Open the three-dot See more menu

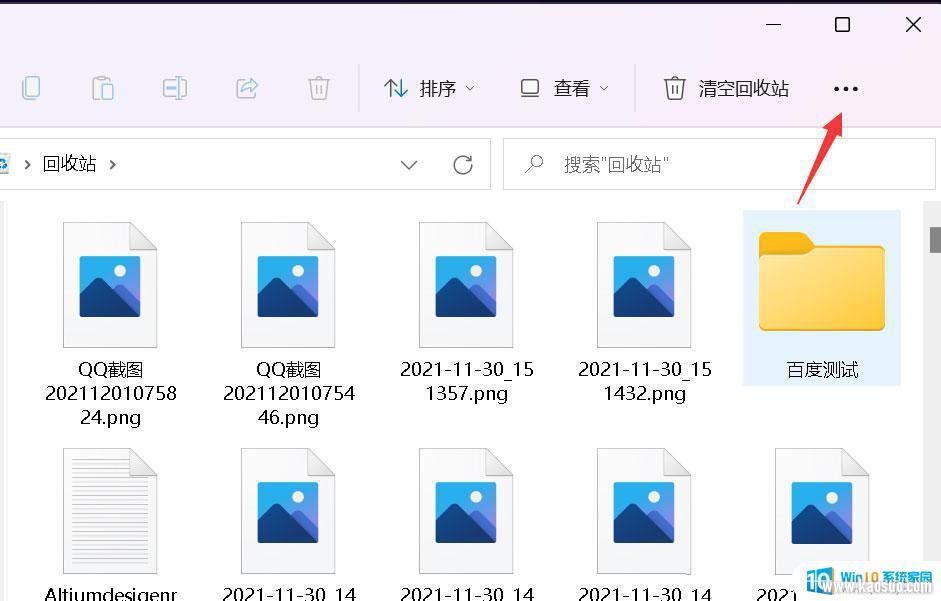coord(846,89)
